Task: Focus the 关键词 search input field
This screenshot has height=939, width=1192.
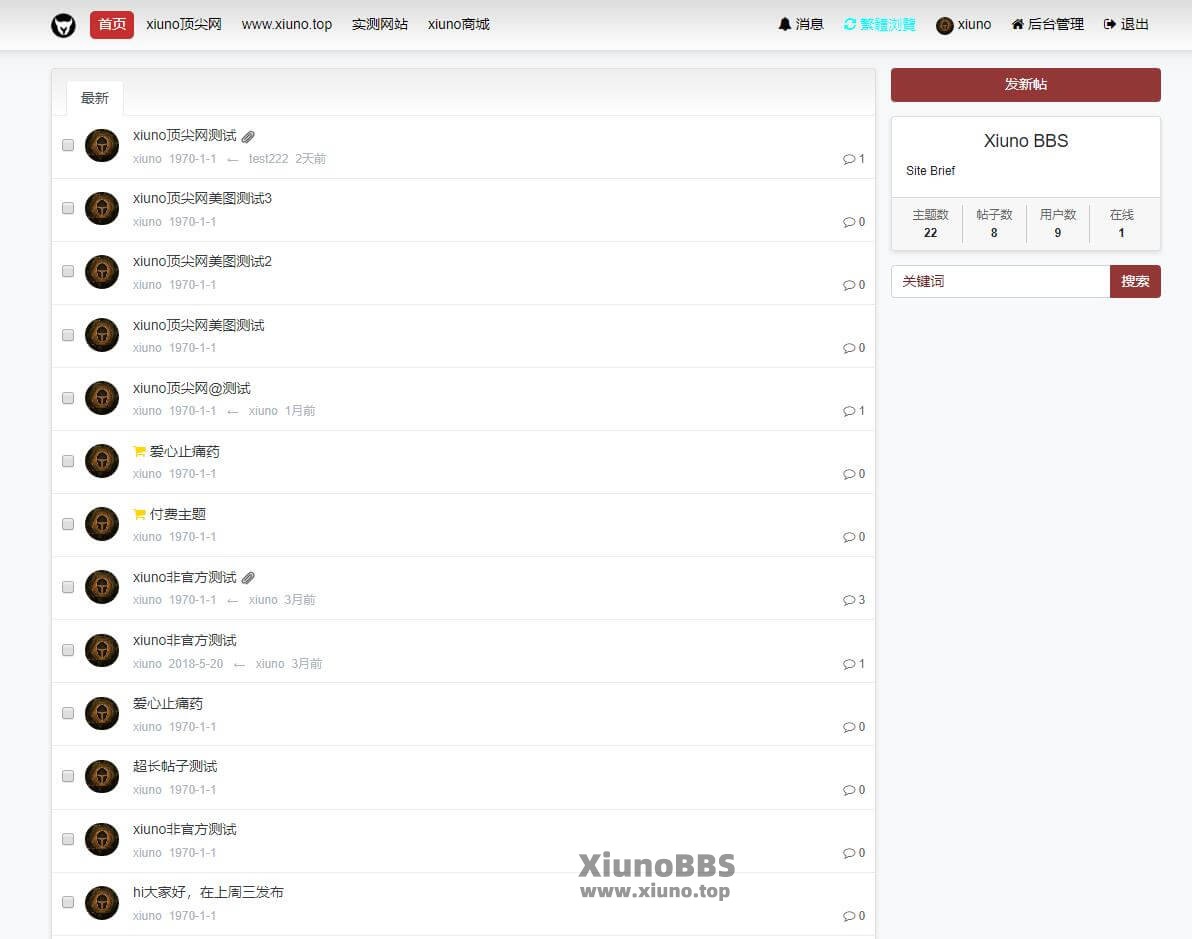Action: point(1000,281)
